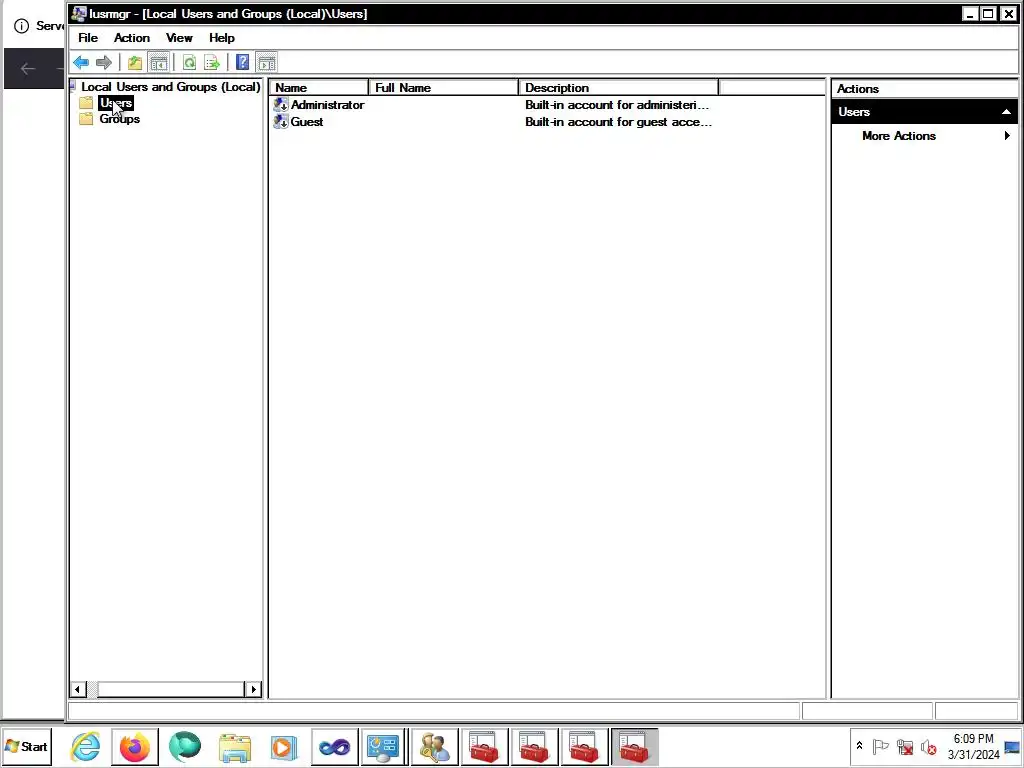The image size is (1024, 768).
Task: Expand More Actions submenu arrow
Action: pos(1007,136)
